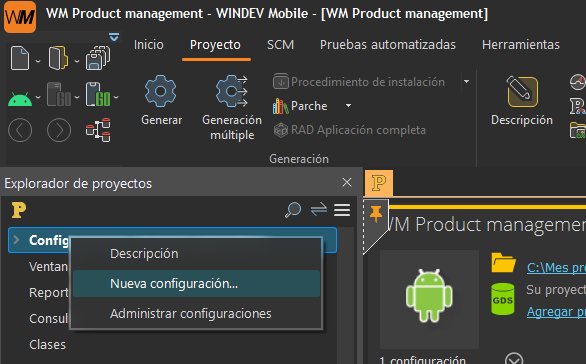
Task: Expand the quick access toolbar customize arrow
Action: [x=114, y=37]
